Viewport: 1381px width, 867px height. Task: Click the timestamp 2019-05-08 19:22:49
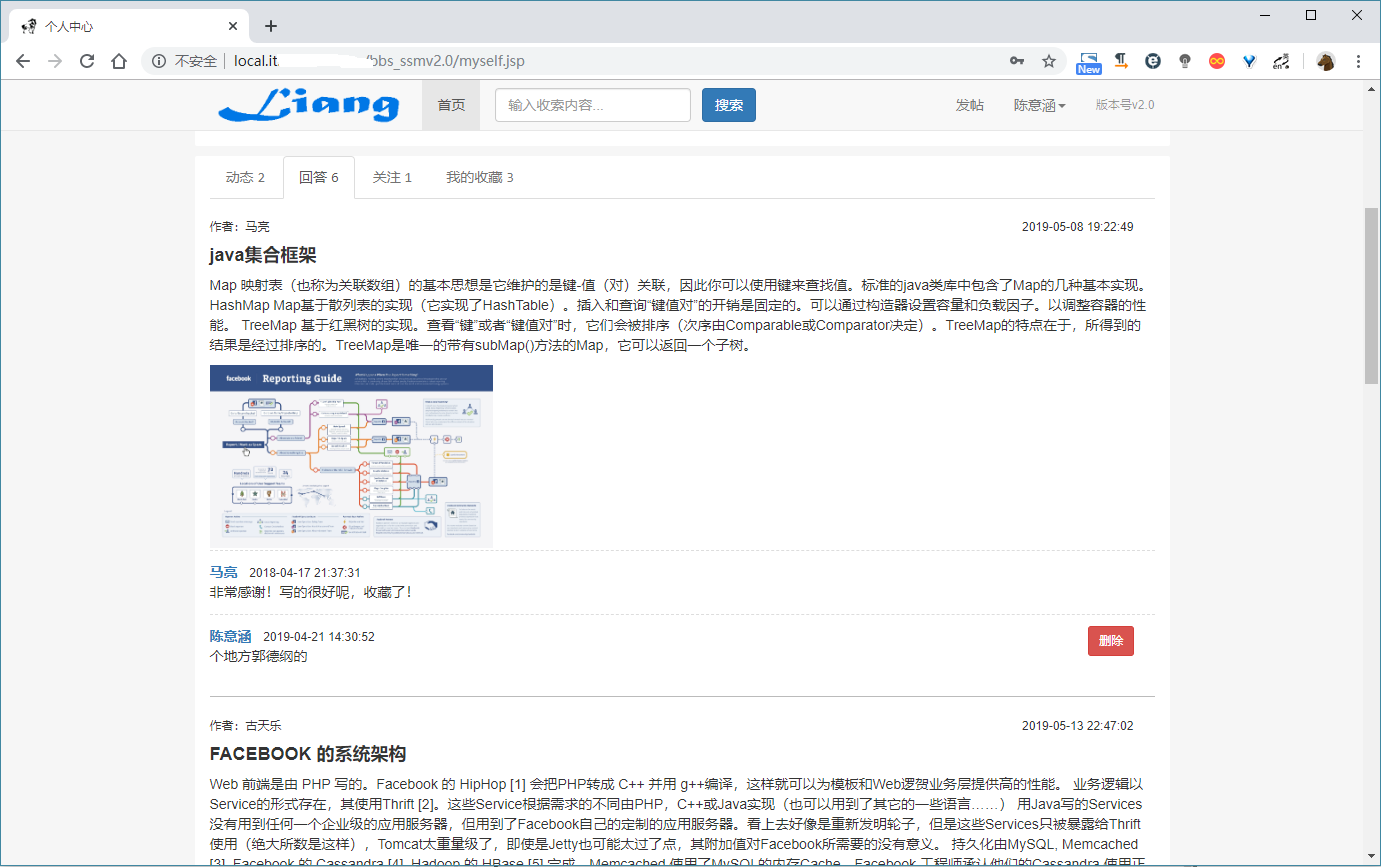coord(1077,227)
